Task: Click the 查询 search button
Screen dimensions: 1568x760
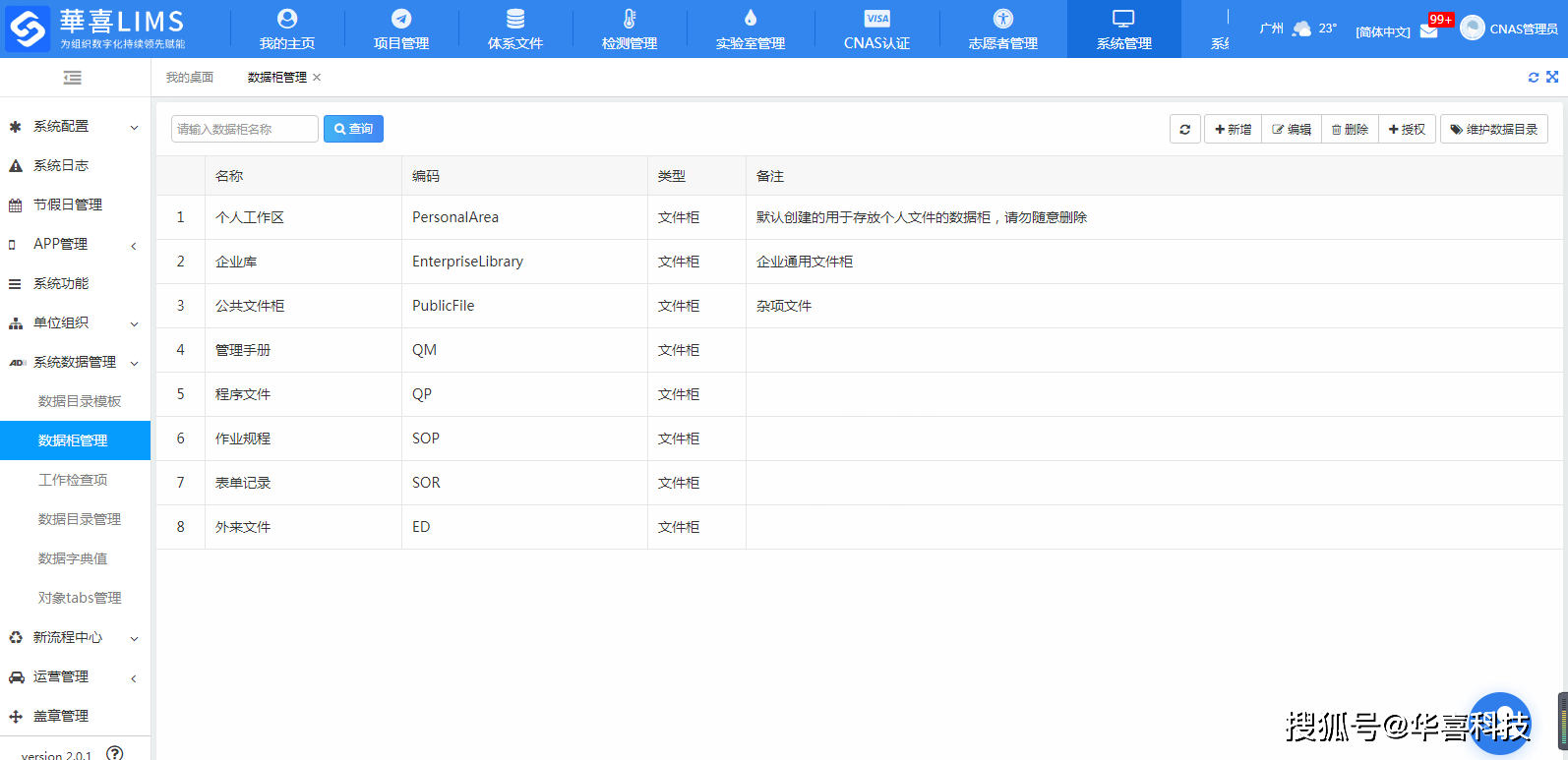Action: click(x=353, y=129)
